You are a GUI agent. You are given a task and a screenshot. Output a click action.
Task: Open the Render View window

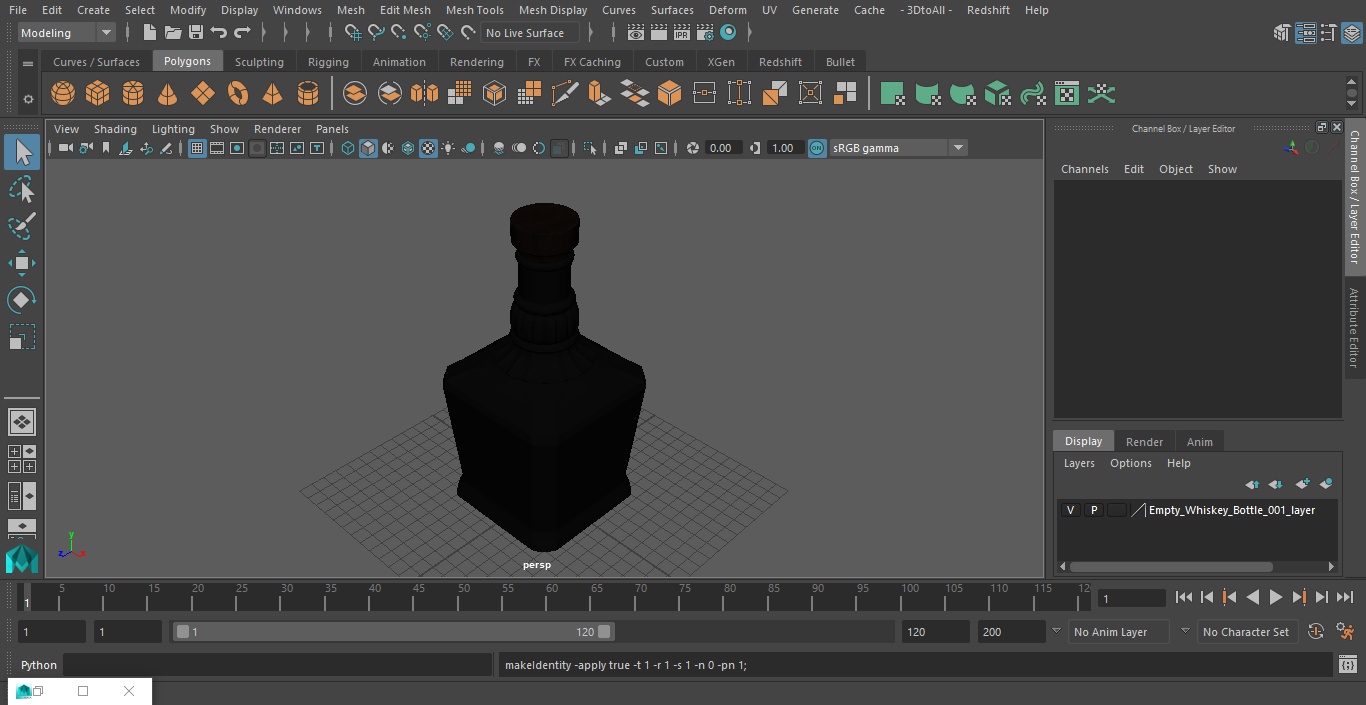[x=636, y=33]
